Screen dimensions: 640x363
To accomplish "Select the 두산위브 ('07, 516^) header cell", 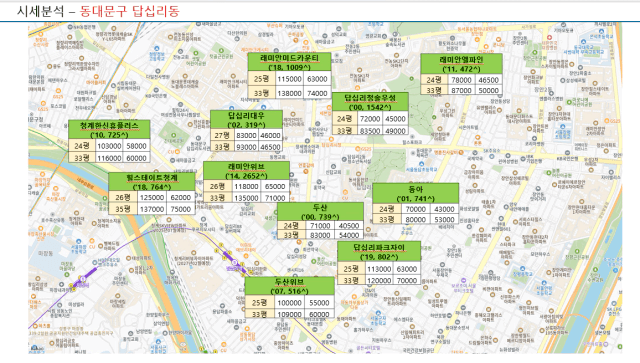I will (289, 286).
